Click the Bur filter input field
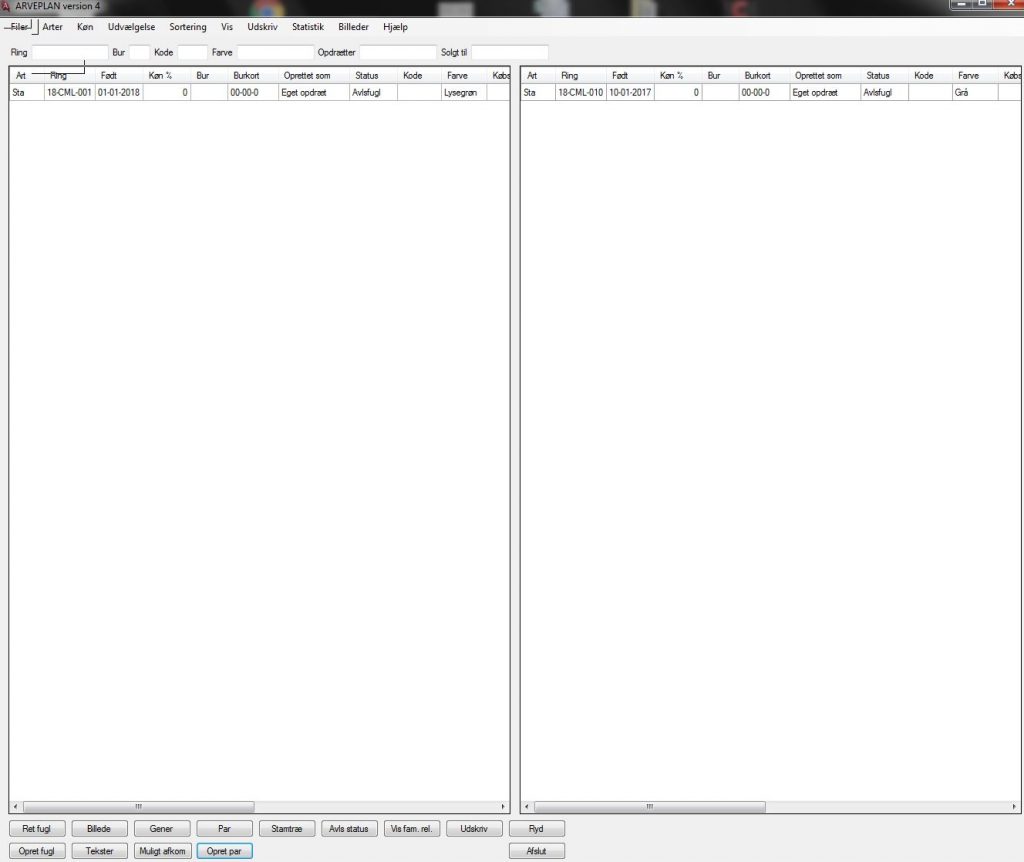Viewport: 1024px width, 862px height. pyautogui.click(x=139, y=52)
